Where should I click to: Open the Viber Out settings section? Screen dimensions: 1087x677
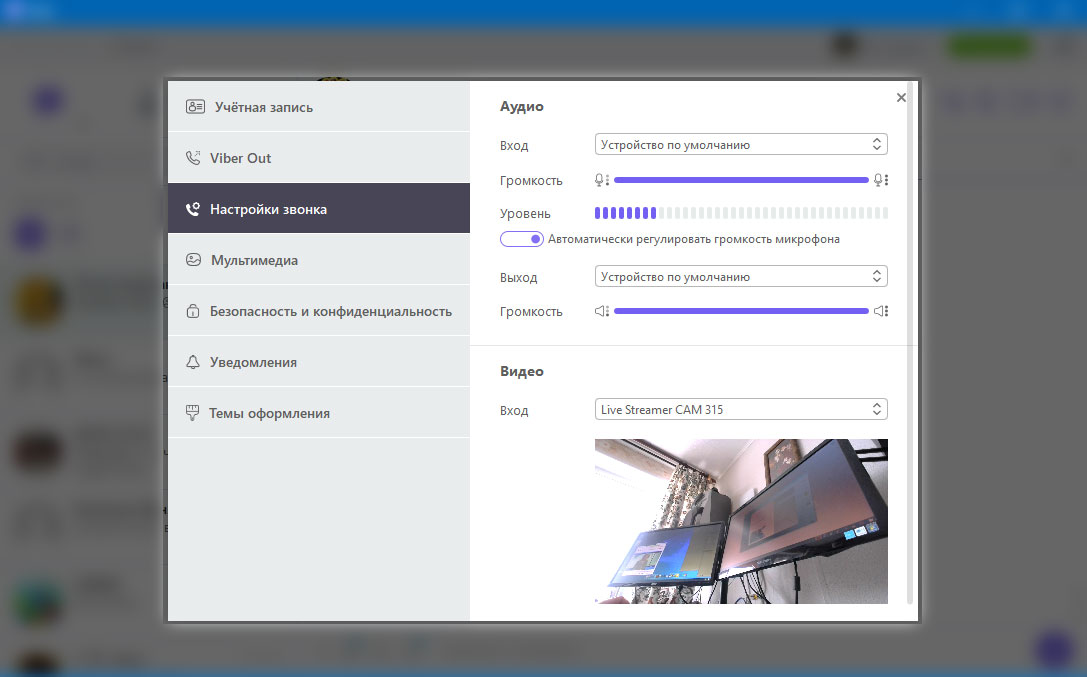click(x=319, y=158)
